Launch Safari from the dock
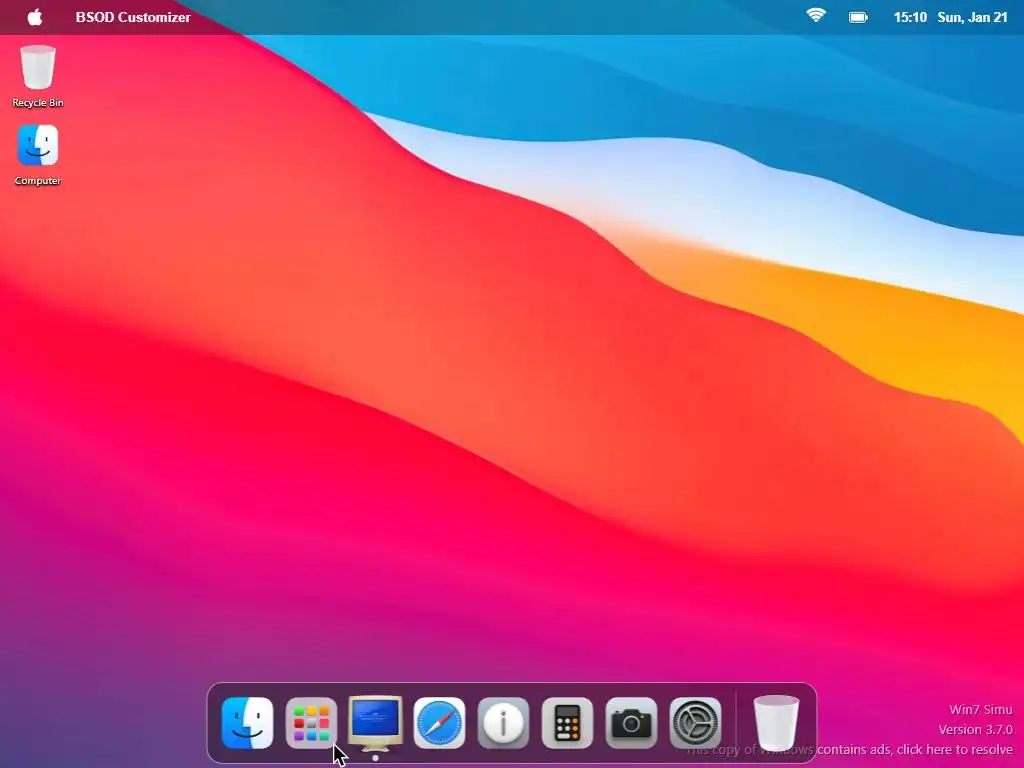This screenshot has height=768, width=1024. coord(440,723)
